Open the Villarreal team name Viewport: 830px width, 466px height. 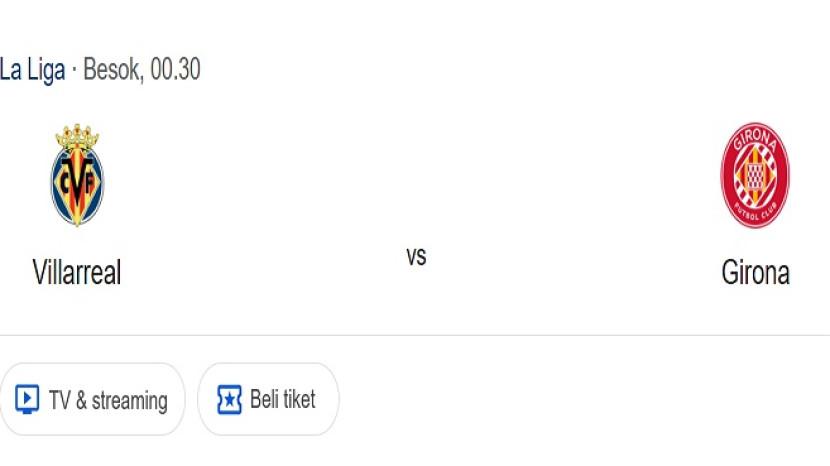77,272
